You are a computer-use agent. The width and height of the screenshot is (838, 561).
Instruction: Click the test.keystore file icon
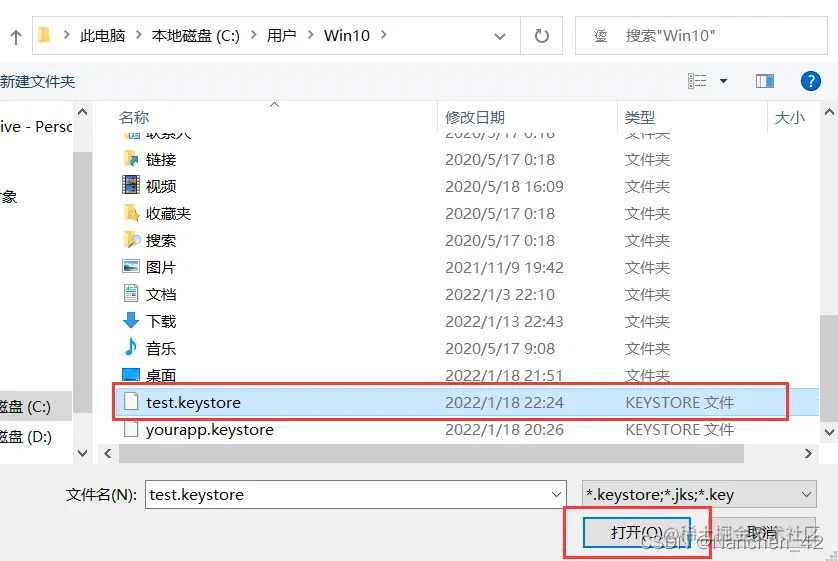point(131,402)
